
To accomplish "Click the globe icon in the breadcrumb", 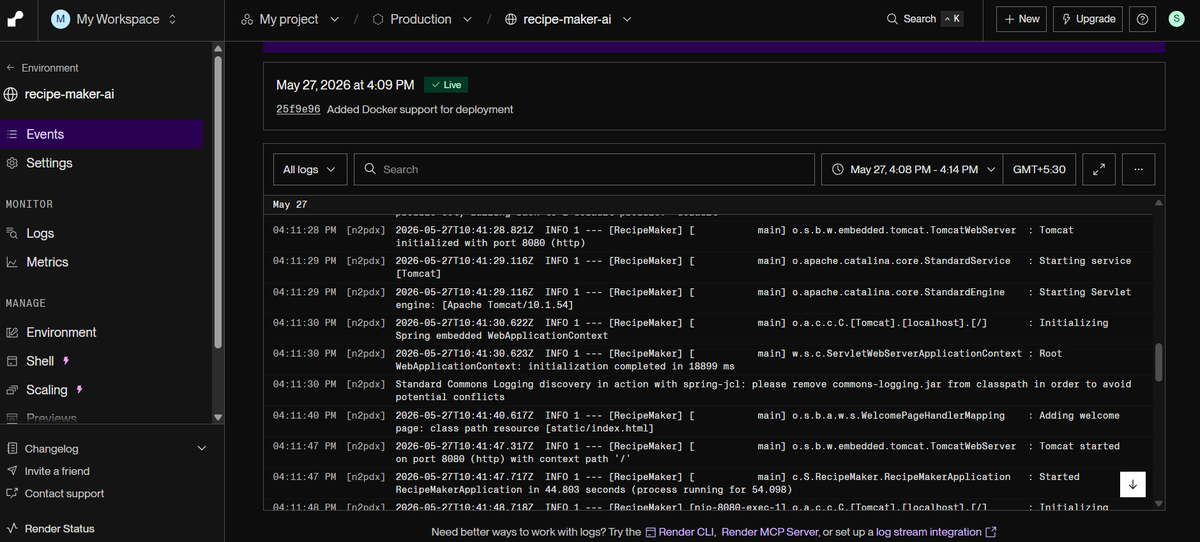I will 511,19.
